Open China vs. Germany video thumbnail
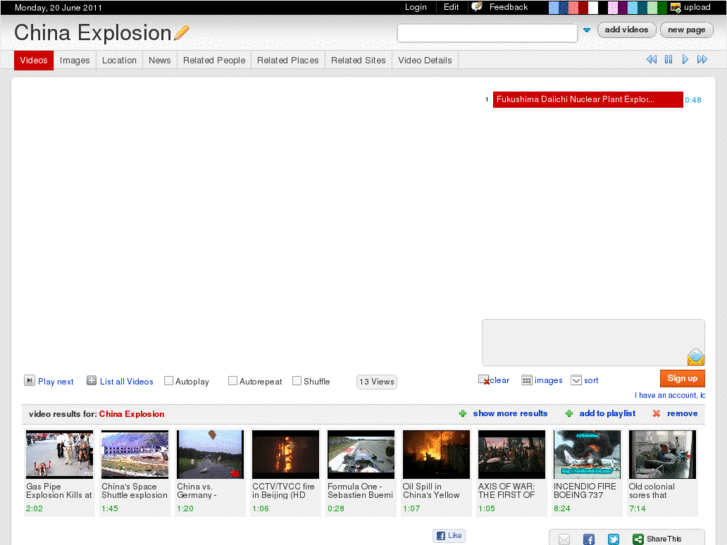 [x=210, y=454]
